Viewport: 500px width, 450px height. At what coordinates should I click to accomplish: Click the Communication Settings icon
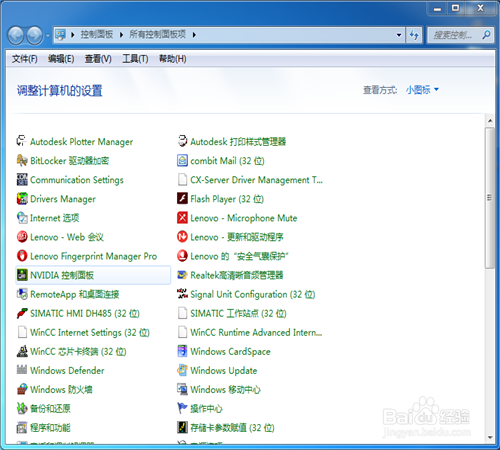click(22, 180)
